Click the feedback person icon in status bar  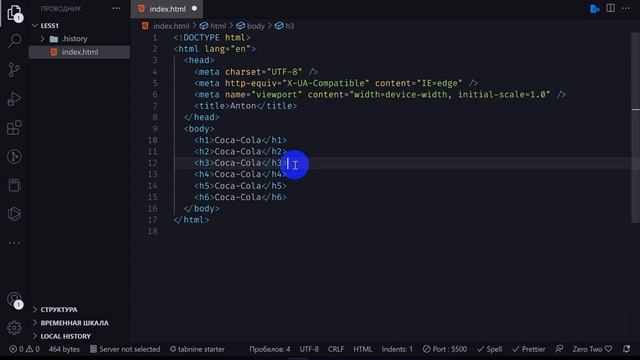pyautogui.click(x=559, y=349)
